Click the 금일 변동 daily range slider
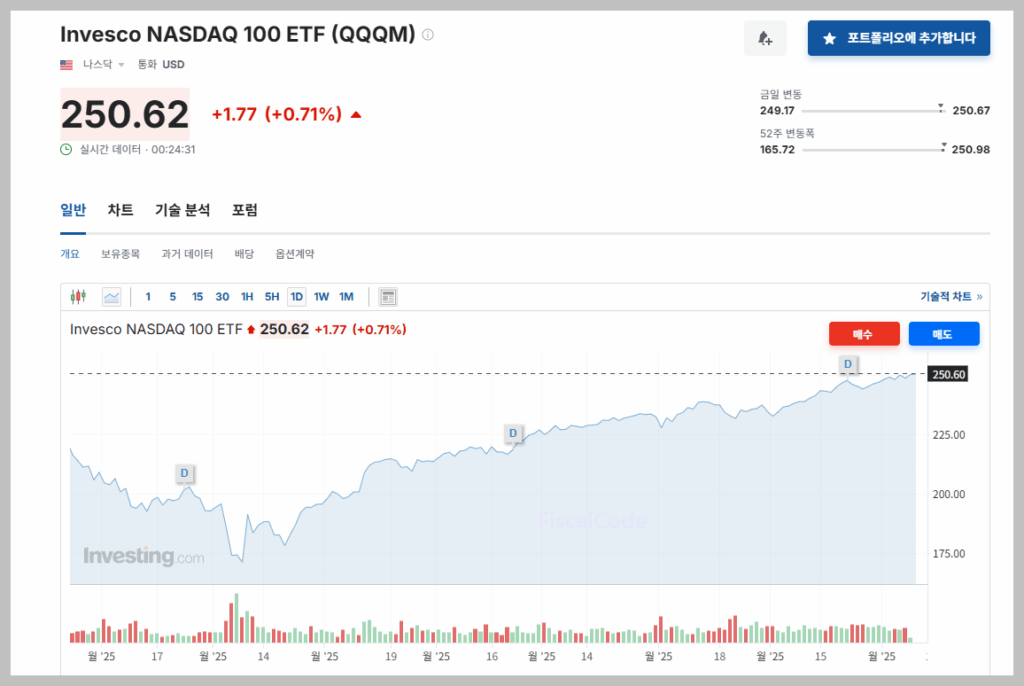Screen dimensions: 1024x686 tap(940, 107)
